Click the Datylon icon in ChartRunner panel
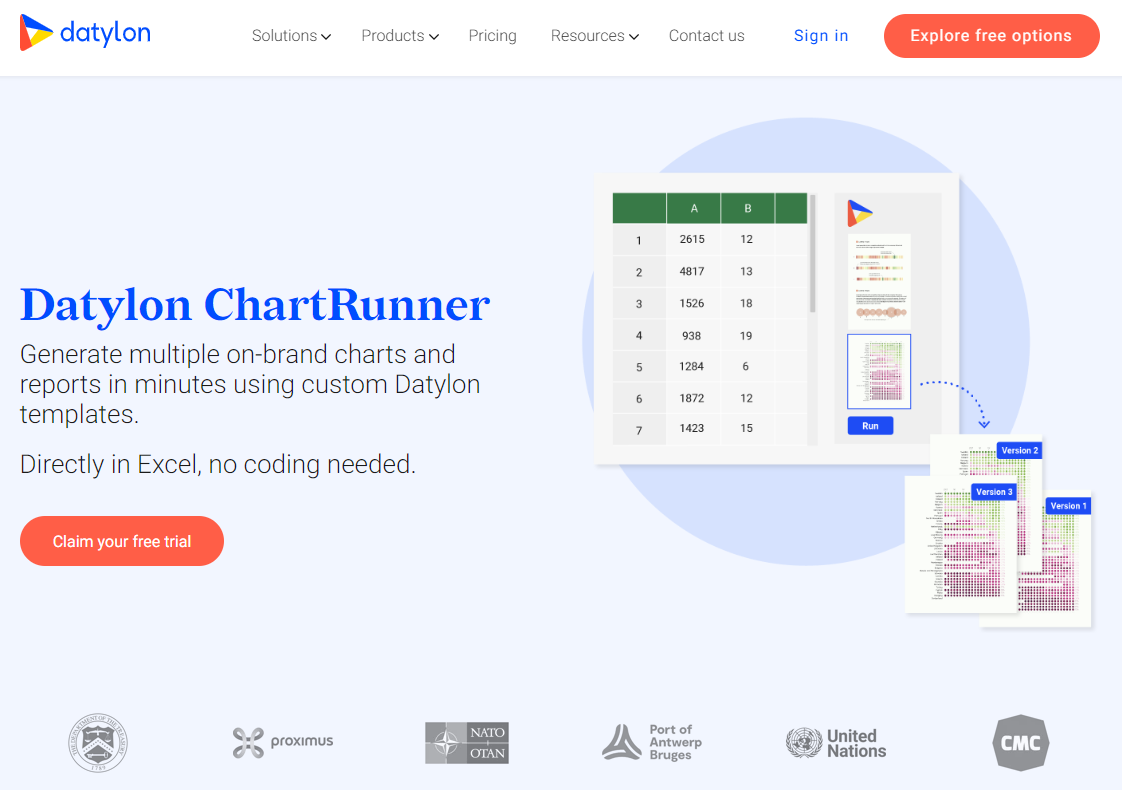Image resolution: width=1122 pixels, height=790 pixels. coord(859,213)
